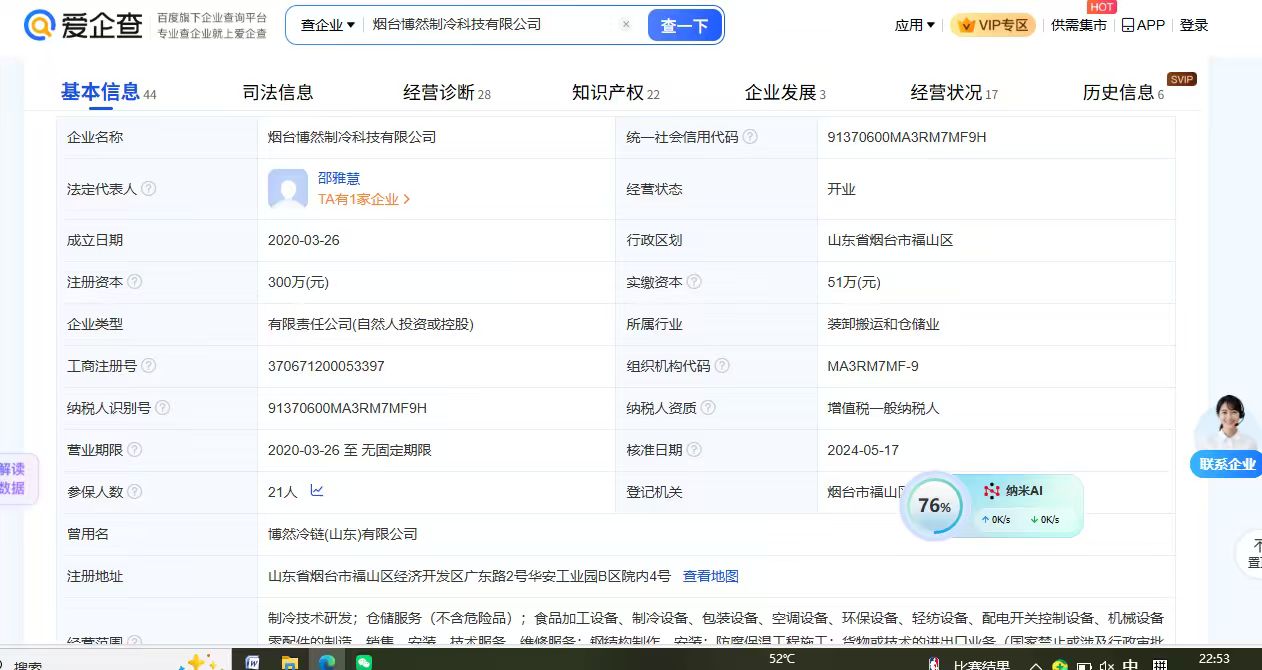The width and height of the screenshot is (1262, 670).
Task: Click the help icon next to 注册资本
Action: 135,282
